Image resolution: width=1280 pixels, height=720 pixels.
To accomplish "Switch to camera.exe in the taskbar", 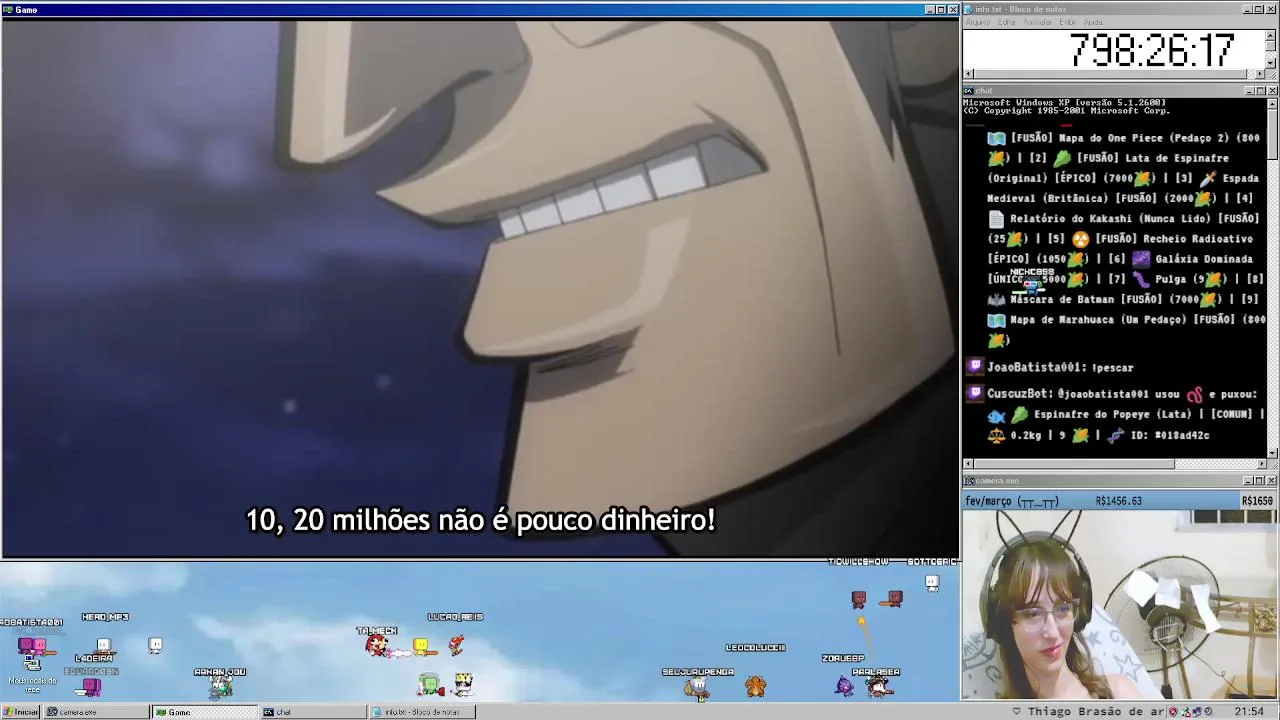I will [95, 712].
